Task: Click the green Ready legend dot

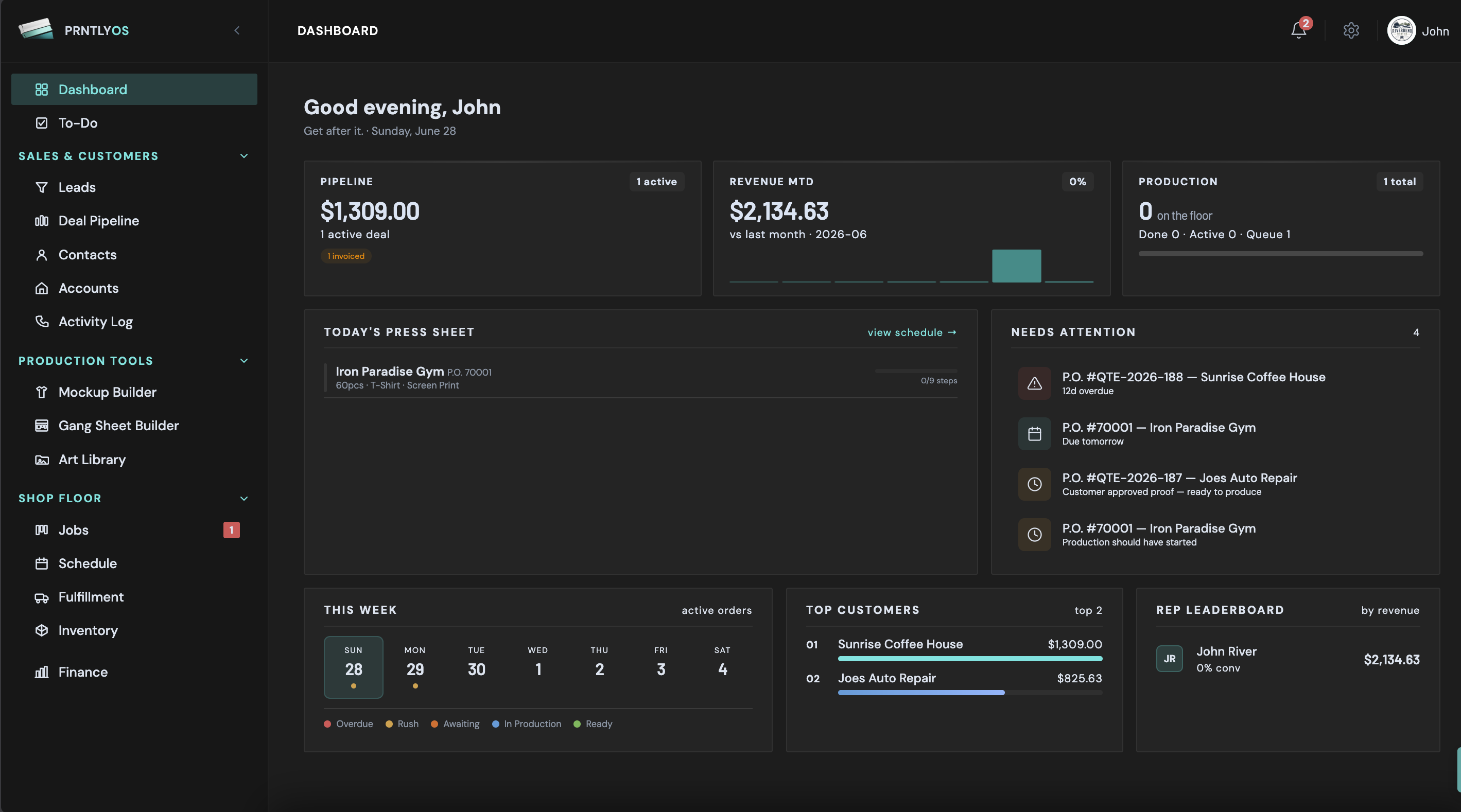Action: [x=577, y=724]
